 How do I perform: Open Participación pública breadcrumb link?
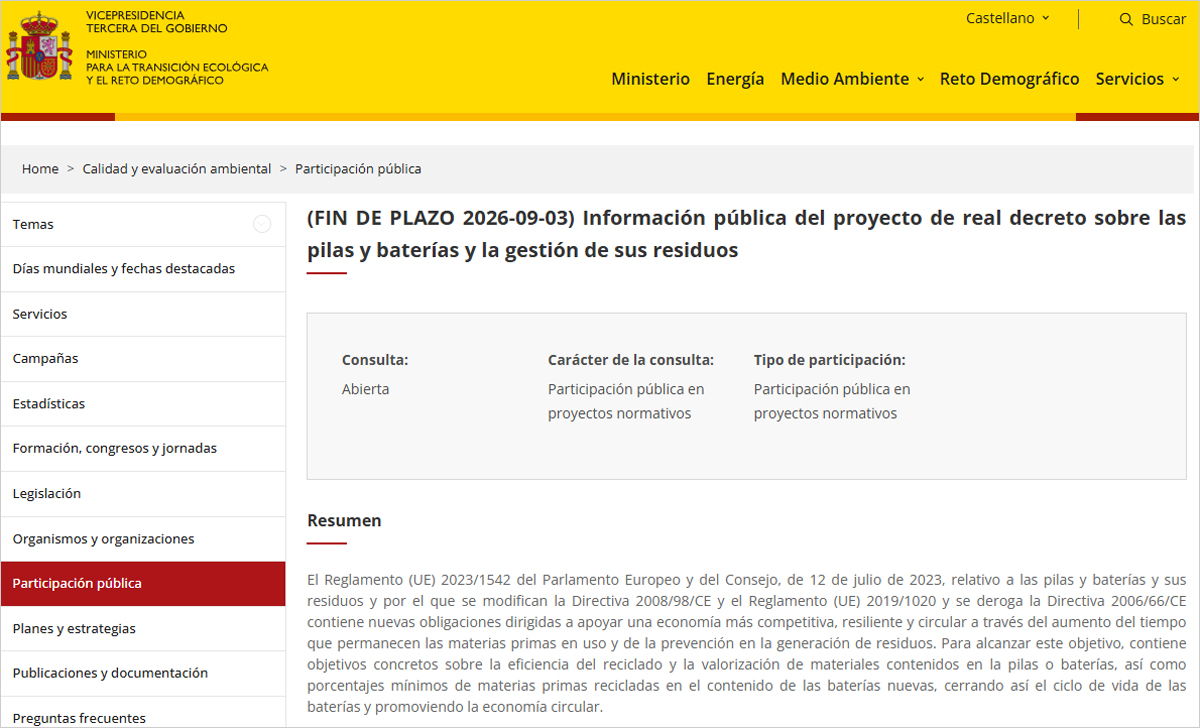point(358,169)
